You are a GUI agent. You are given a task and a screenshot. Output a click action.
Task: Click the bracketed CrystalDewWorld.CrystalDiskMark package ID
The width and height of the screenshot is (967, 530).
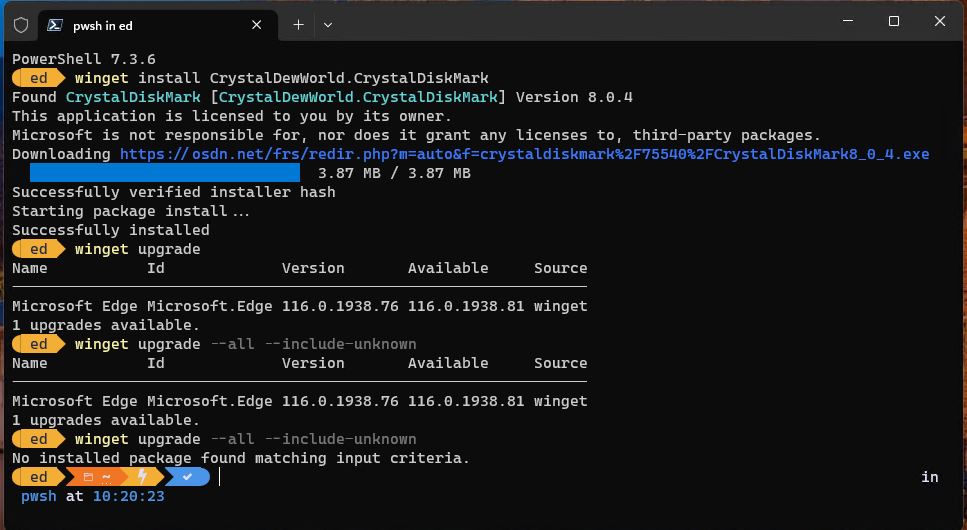363,97
